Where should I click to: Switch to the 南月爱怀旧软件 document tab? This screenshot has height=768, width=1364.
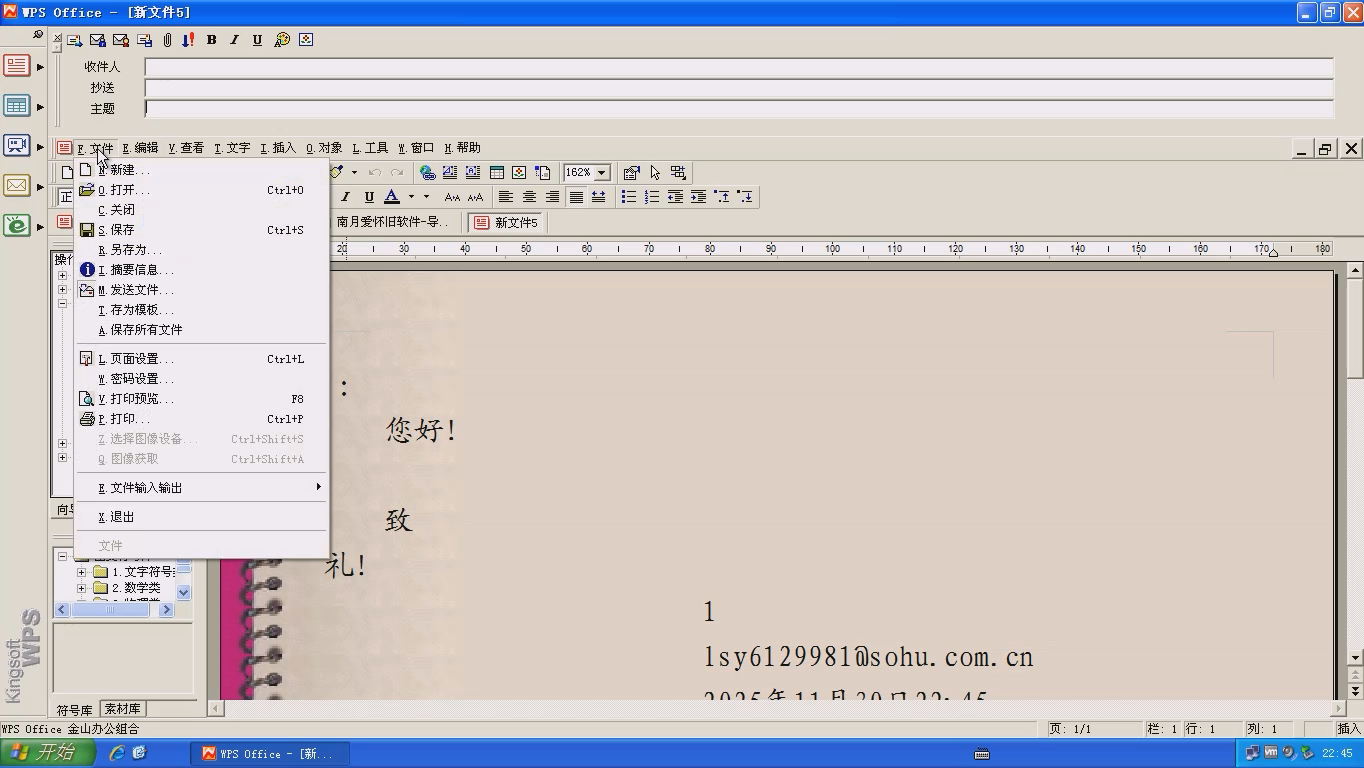[393, 222]
